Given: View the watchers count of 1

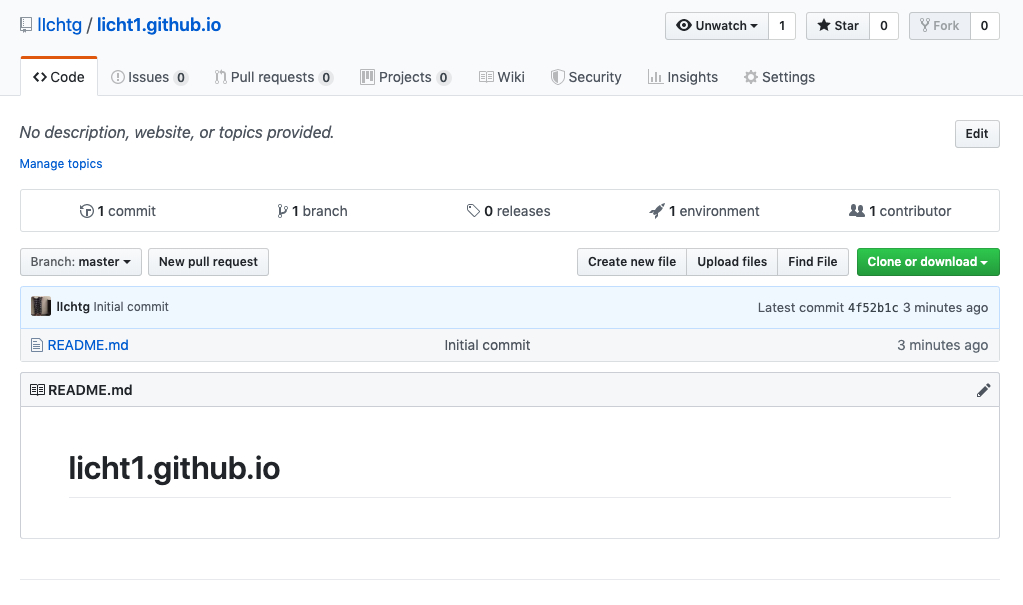Looking at the screenshot, I should 782,25.
